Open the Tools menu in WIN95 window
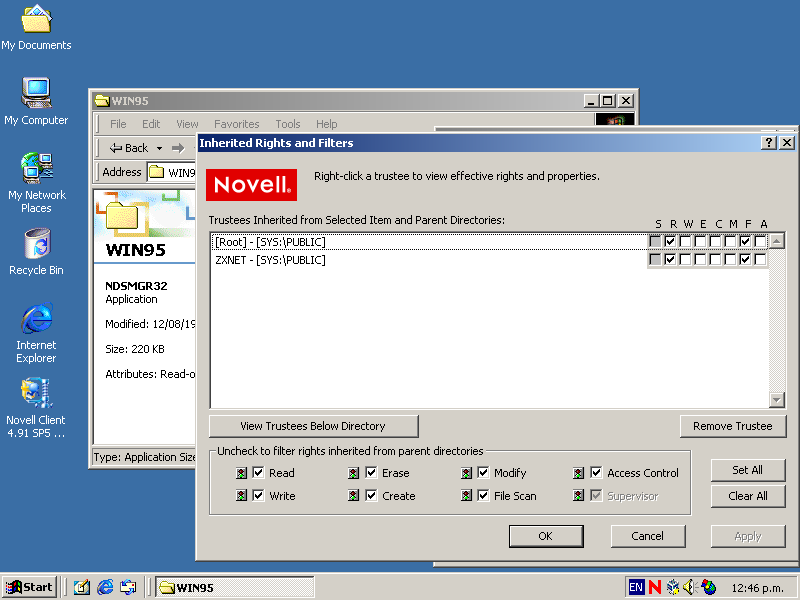This screenshot has width=800, height=600. [x=288, y=124]
